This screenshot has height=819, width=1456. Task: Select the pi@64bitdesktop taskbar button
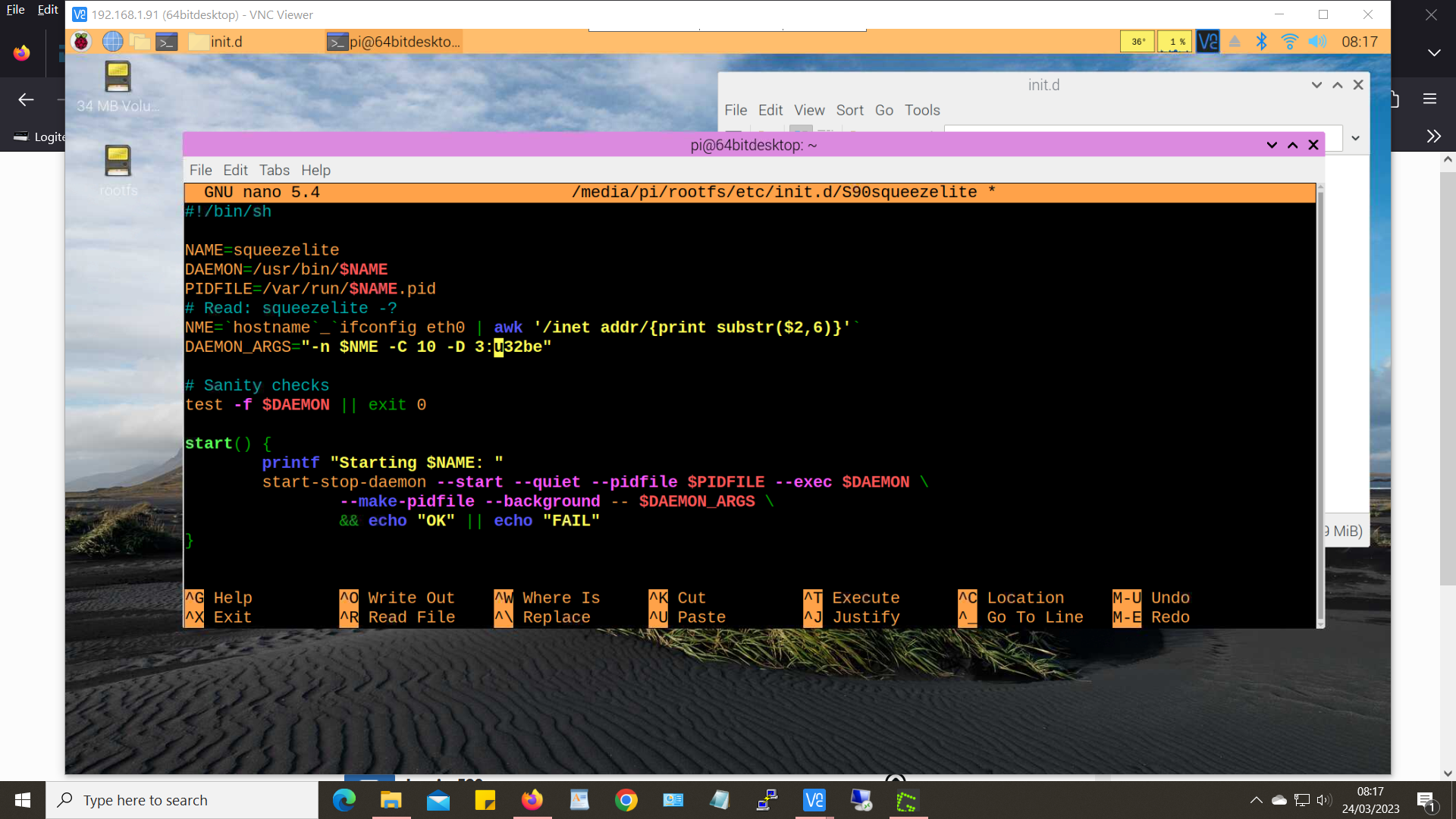(394, 42)
